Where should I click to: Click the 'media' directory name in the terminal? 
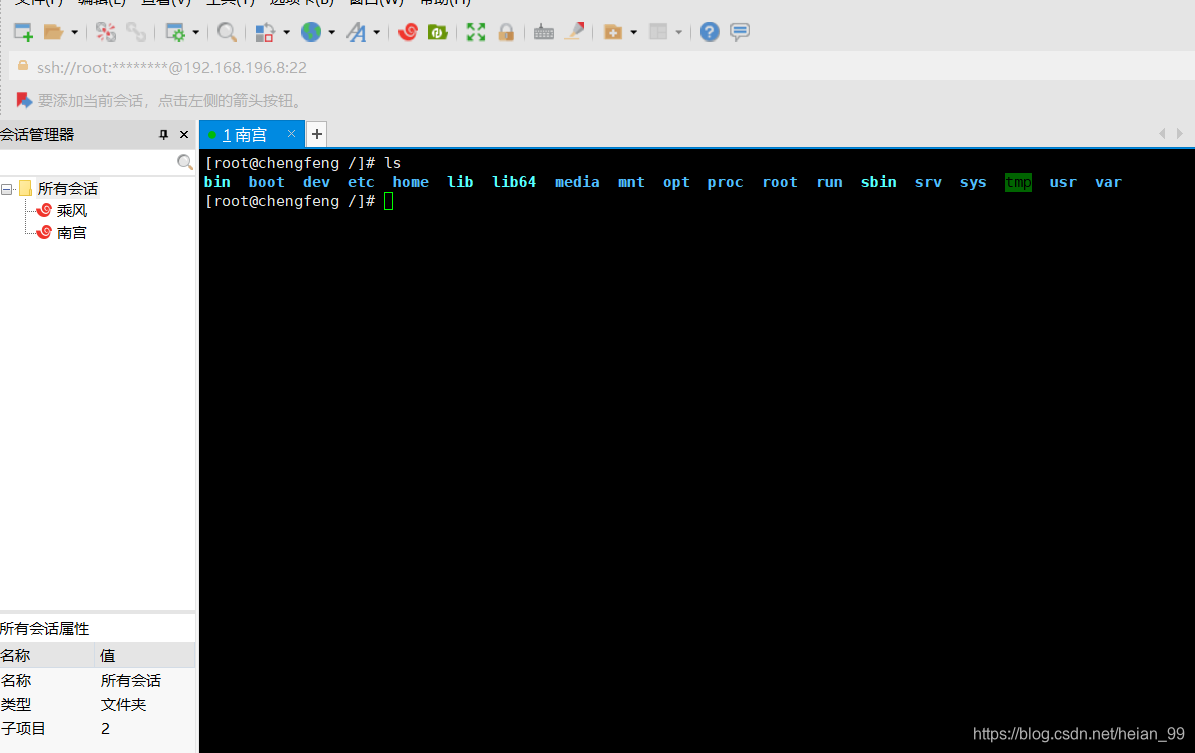pyautogui.click(x=577, y=182)
